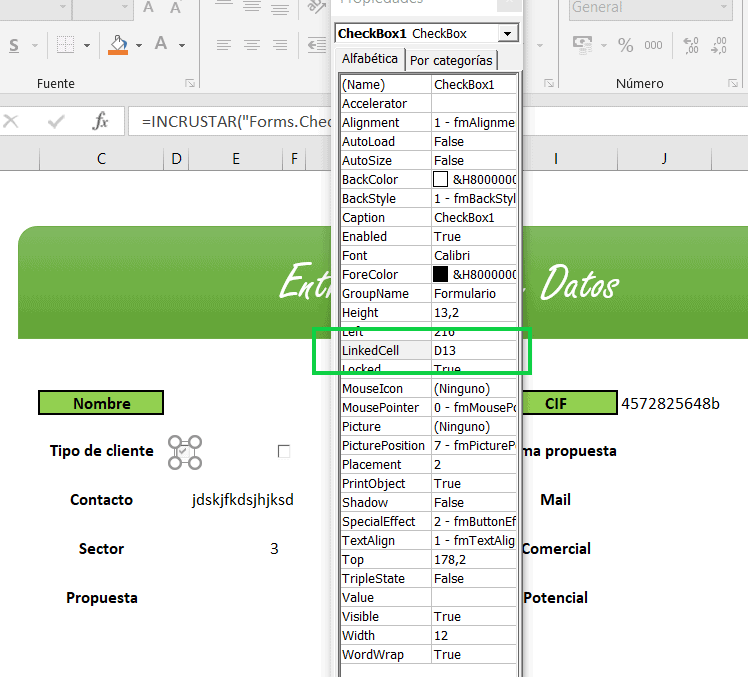
Task: Click the formula bar enter checkmark
Action: [x=56, y=122]
